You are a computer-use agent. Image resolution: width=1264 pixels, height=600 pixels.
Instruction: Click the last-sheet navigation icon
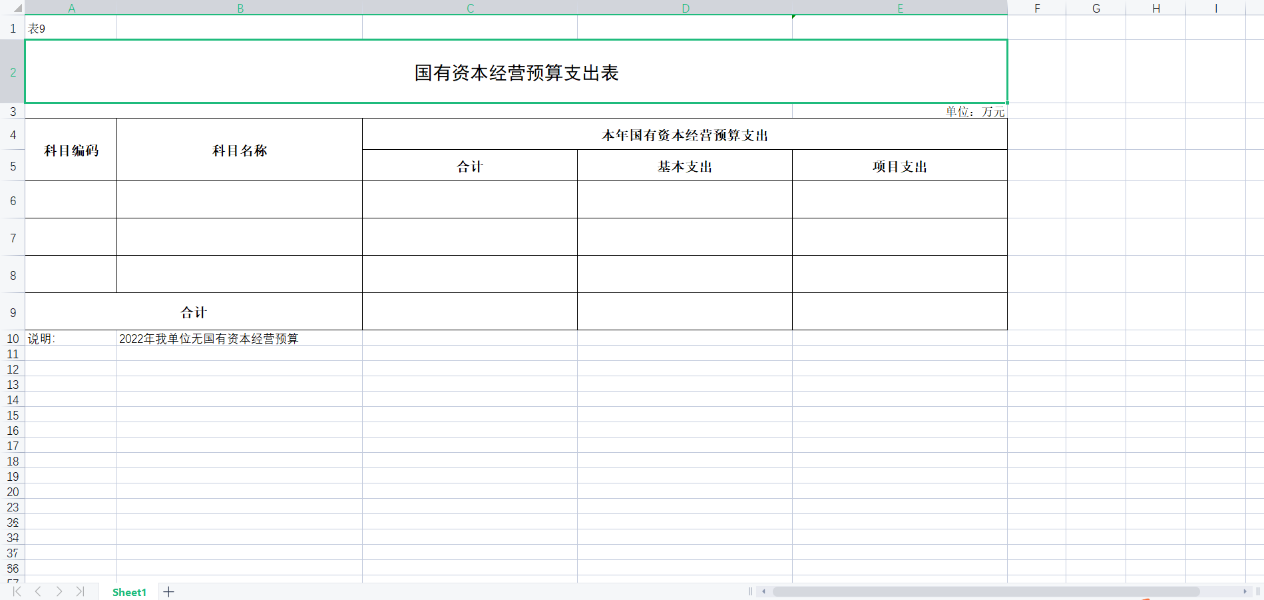[81, 592]
